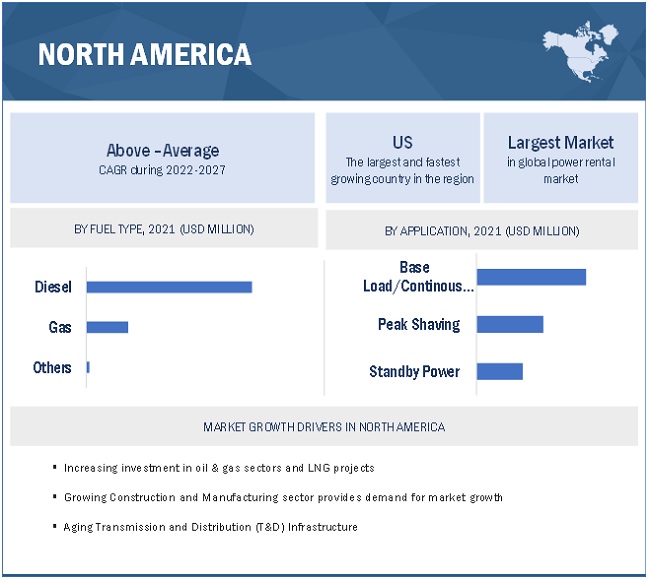Click the Gas bar in fuel chart

[107, 327]
